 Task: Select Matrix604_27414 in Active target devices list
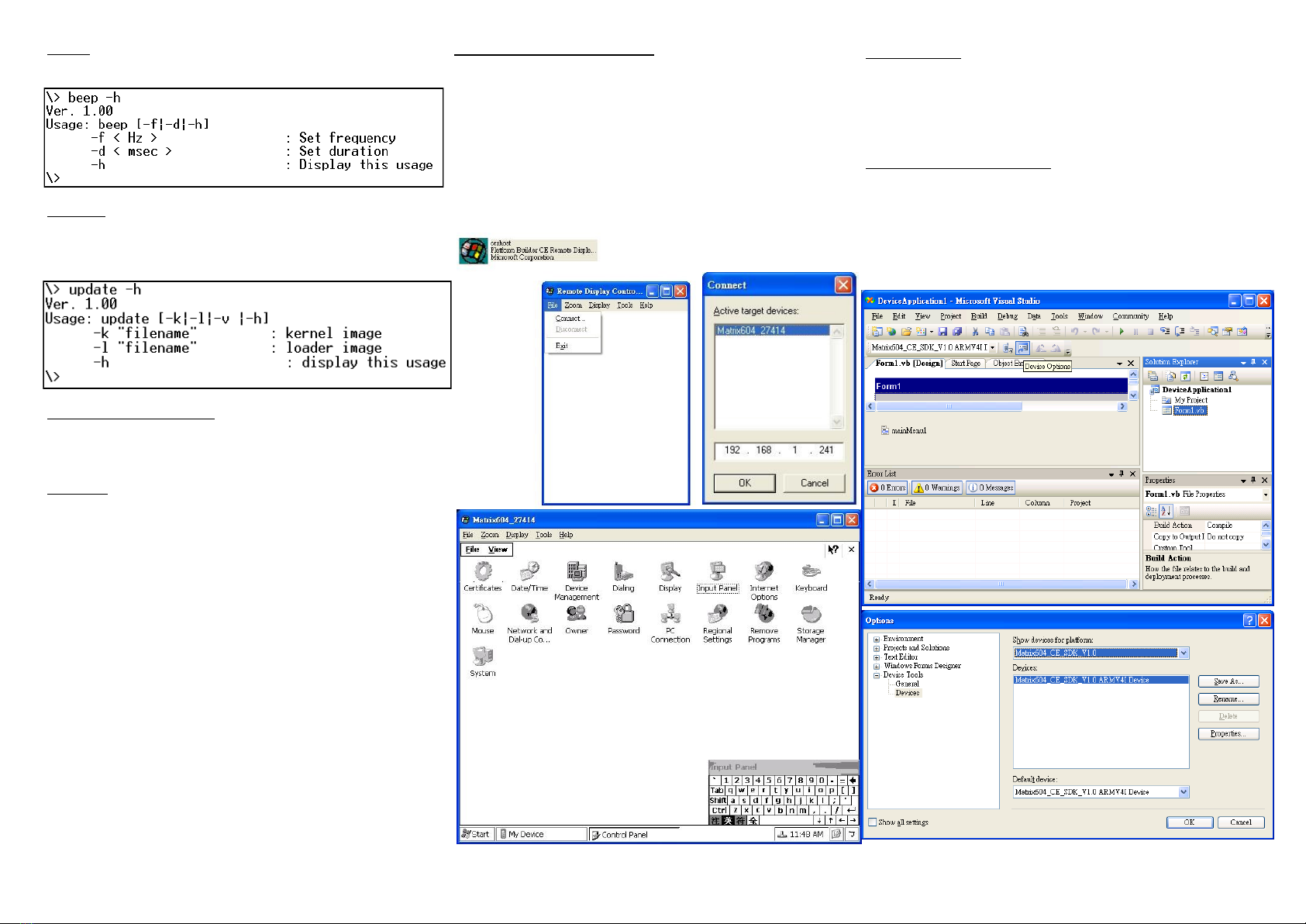pos(771,330)
